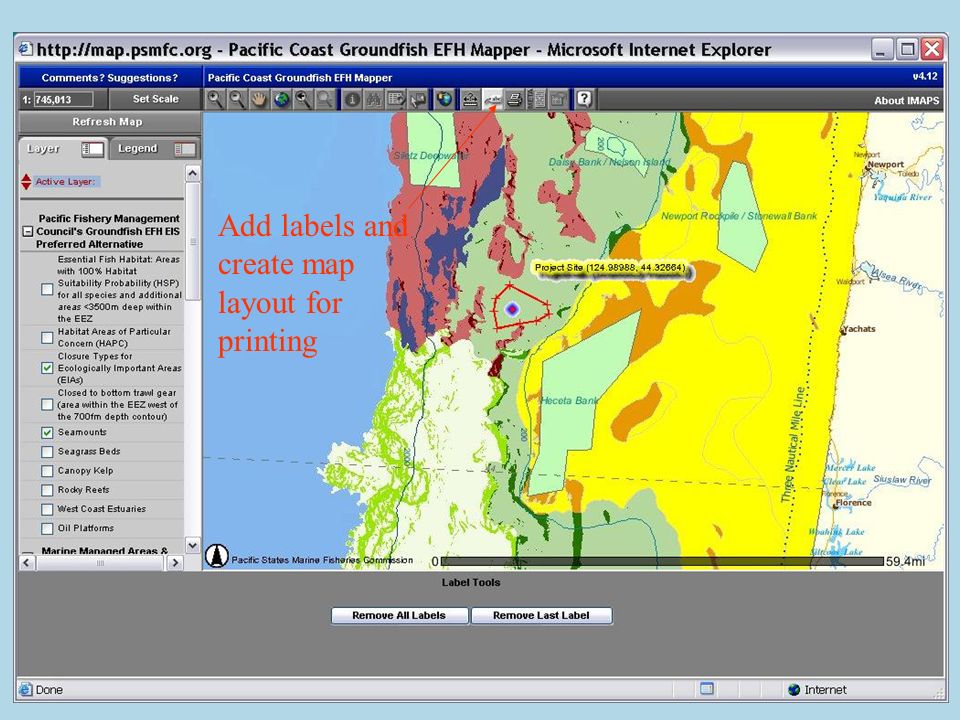The width and height of the screenshot is (960, 720).
Task: Click the Internet Explorer page icon in title bar
Action: pos(25,49)
